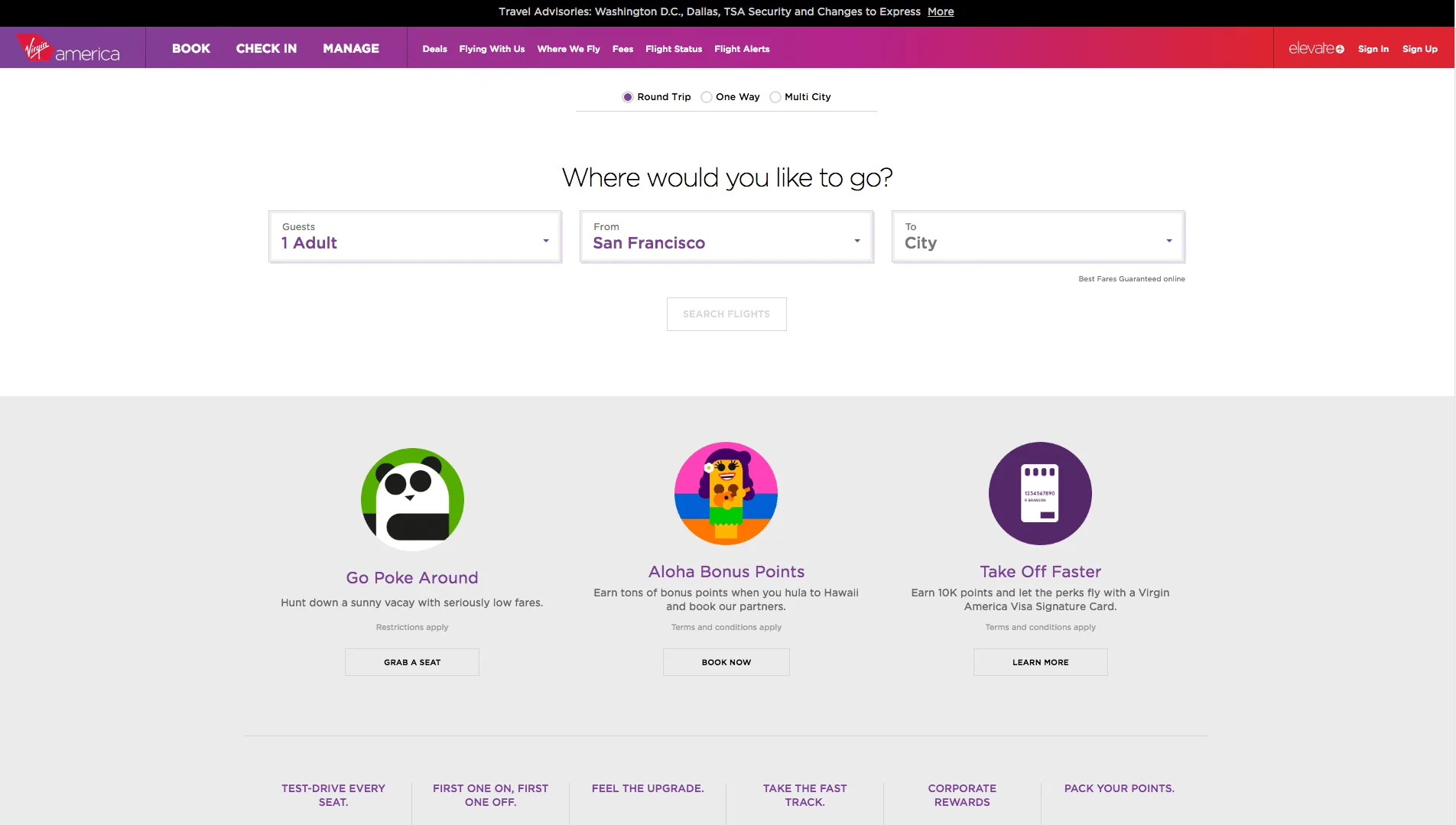Open Flying With Us navigation item
Screen dimensions: 1456x825
click(x=492, y=49)
